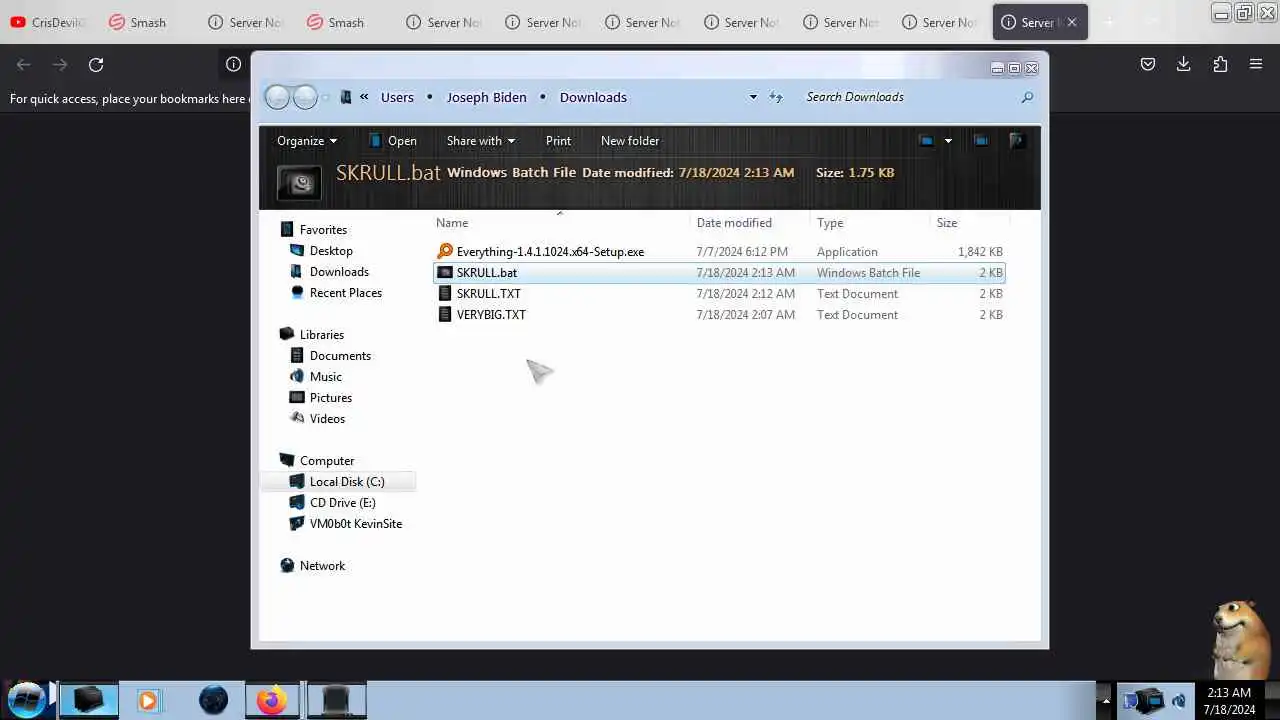The height and width of the screenshot is (720, 1280).
Task: Open the Firefox downloads panel icon
Action: coord(1184,64)
